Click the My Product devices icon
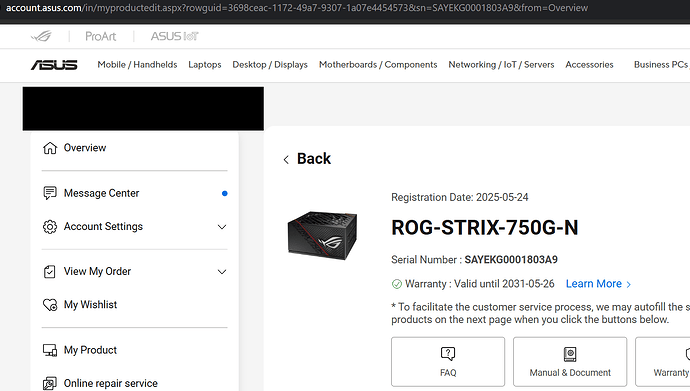This screenshot has width=690, height=391. tap(50, 350)
